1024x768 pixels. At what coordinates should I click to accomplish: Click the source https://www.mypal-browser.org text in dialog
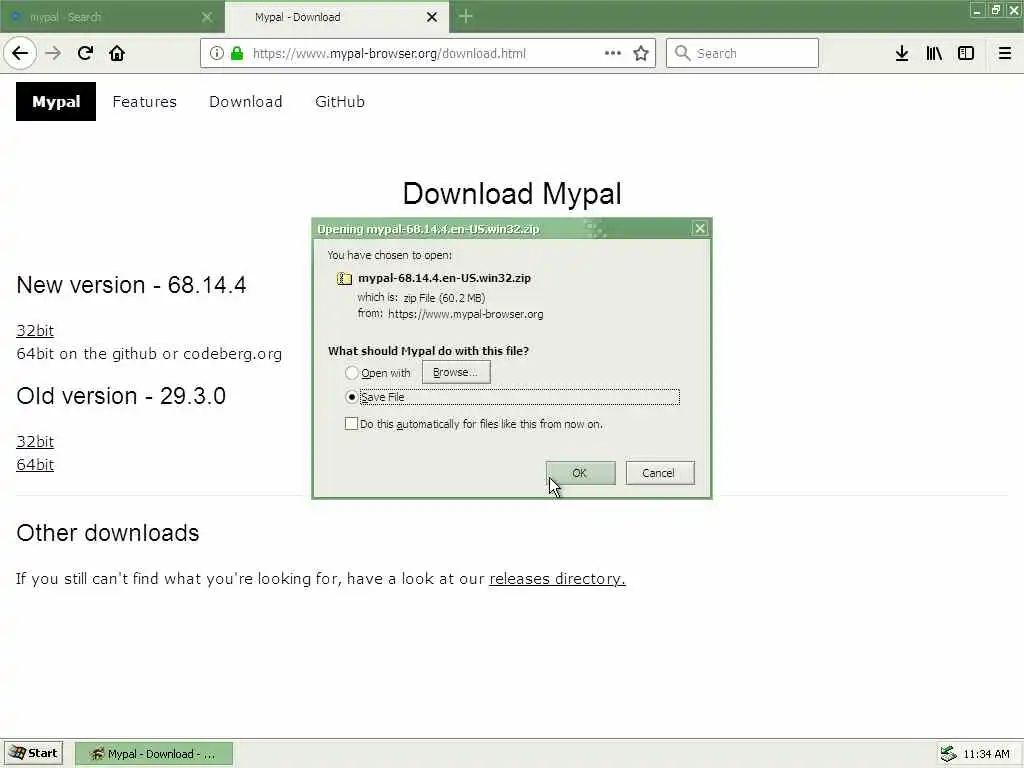(x=466, y=314)
